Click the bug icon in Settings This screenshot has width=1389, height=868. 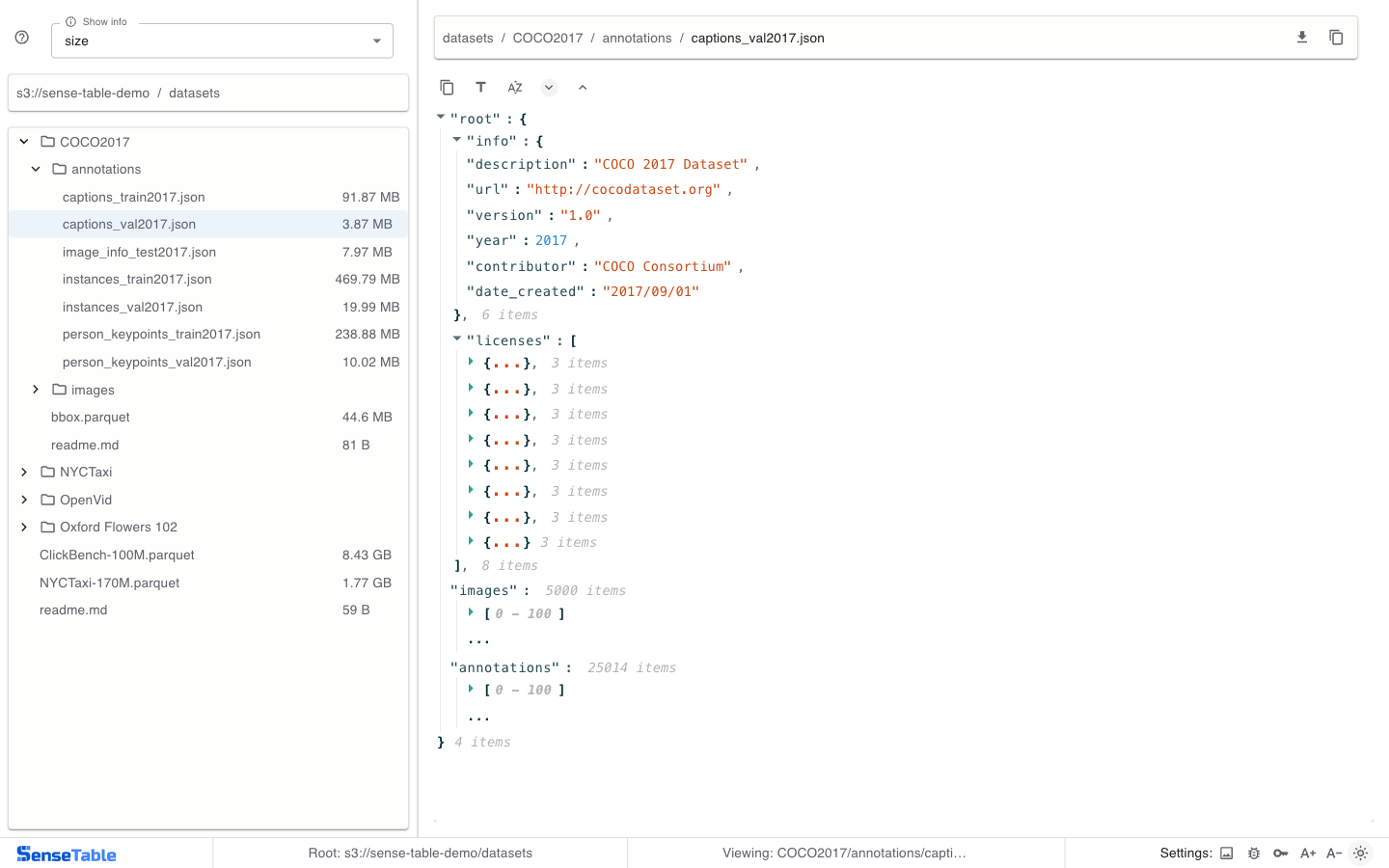coord(1254,854)
